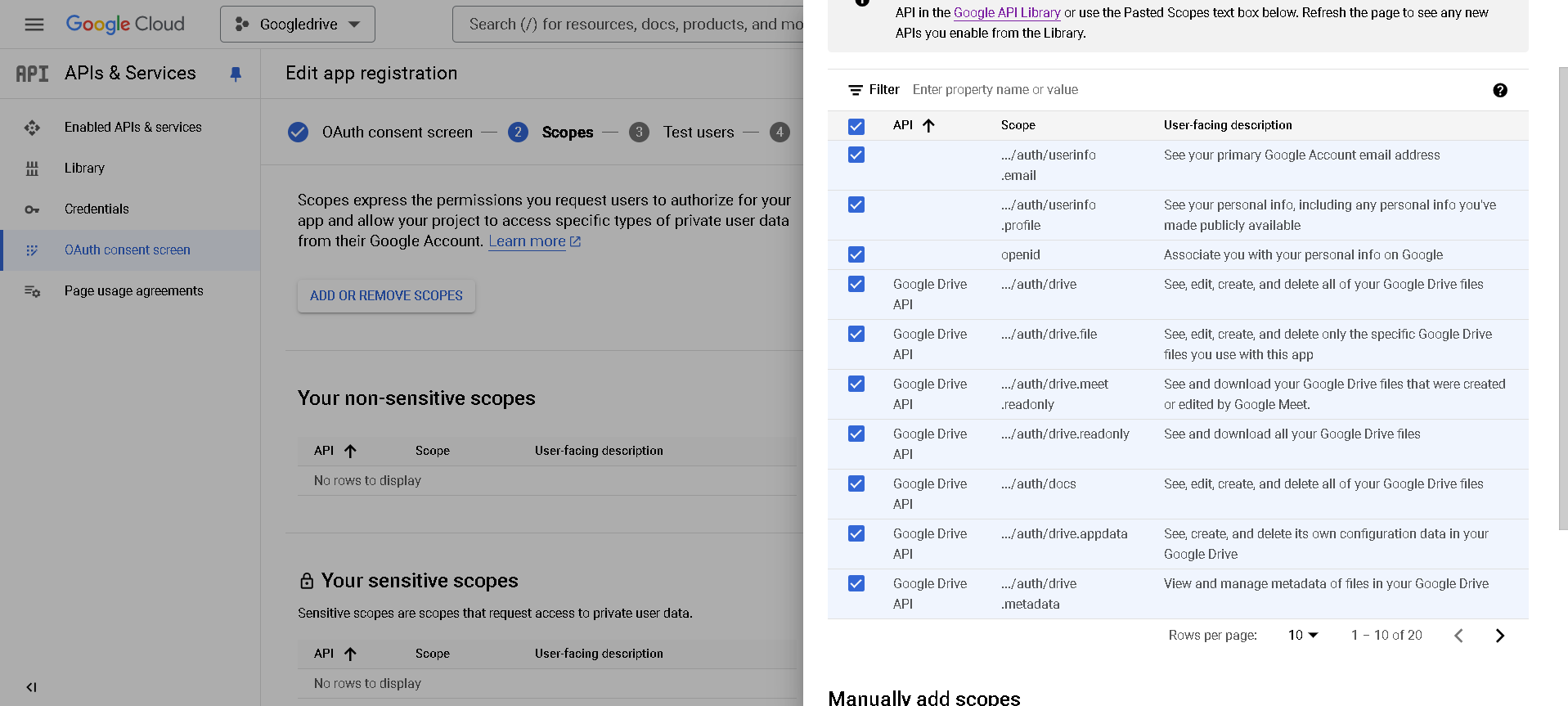Click the pin icon beside APIs & Services

pyautogui.click(x=236, y=74)
